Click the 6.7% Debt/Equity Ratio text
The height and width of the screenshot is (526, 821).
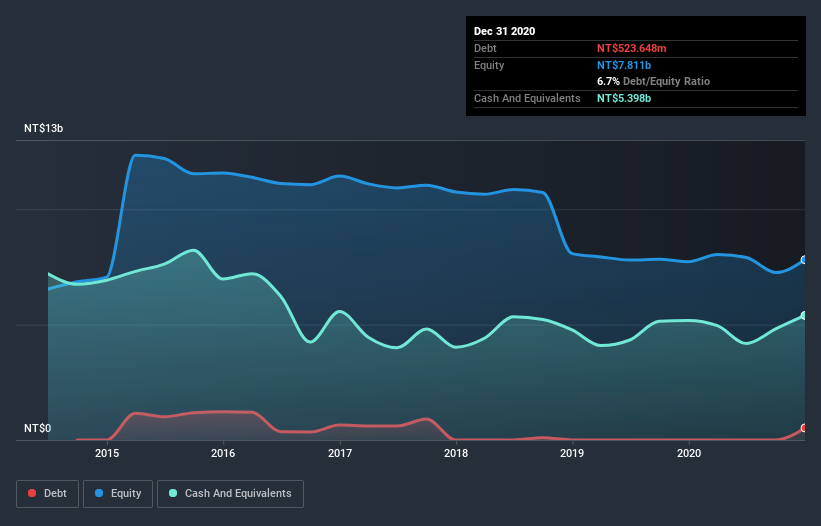coord(653,82)
